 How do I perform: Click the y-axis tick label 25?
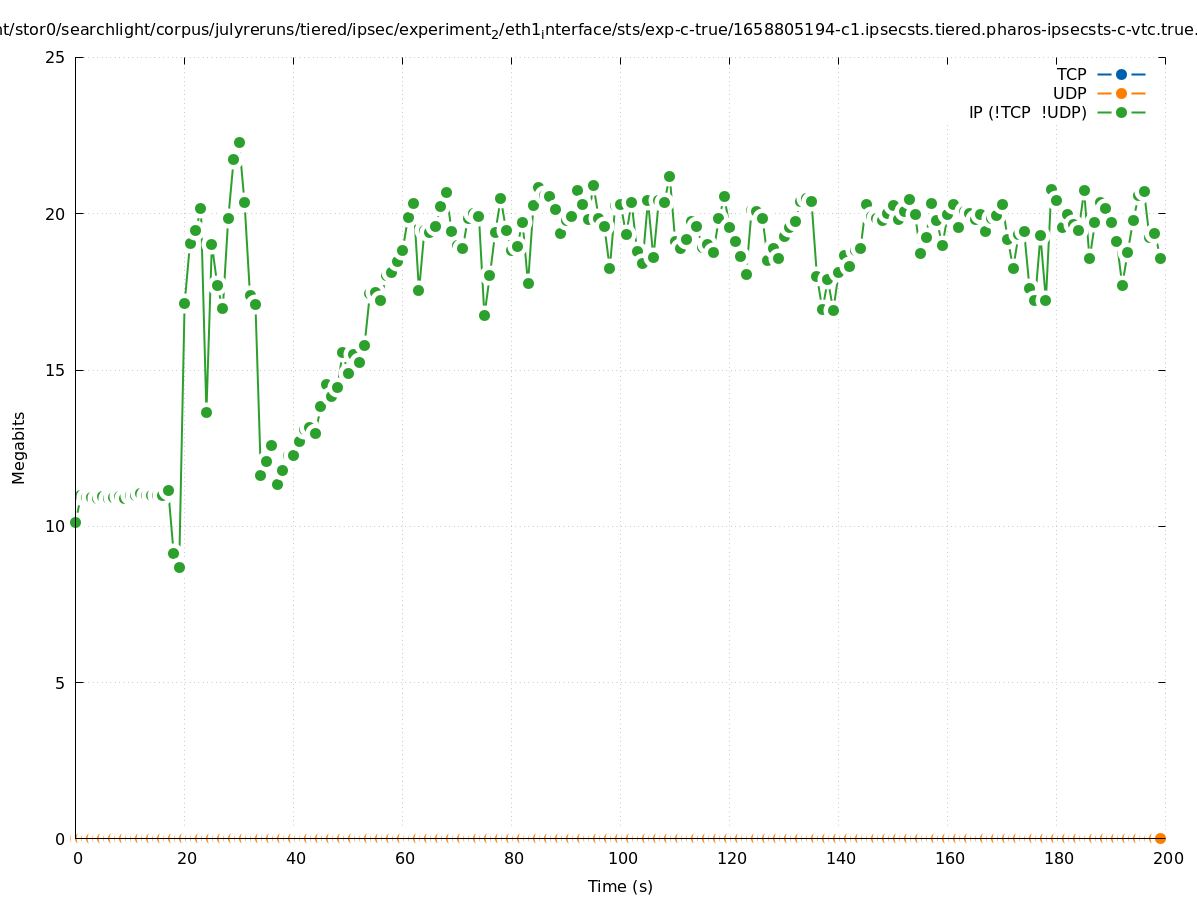coord(55,57)
